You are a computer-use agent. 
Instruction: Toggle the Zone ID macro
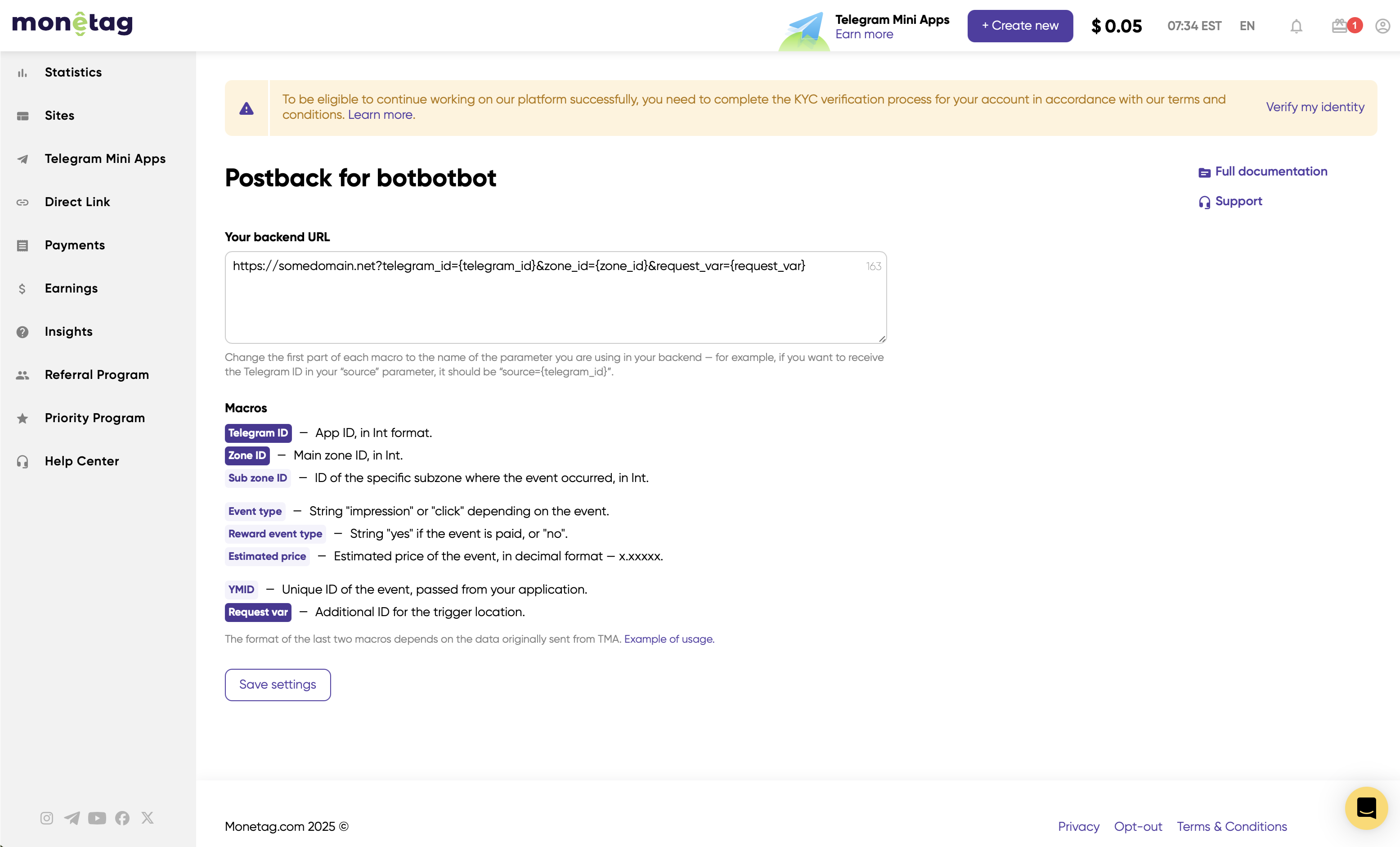click(247, 455)
